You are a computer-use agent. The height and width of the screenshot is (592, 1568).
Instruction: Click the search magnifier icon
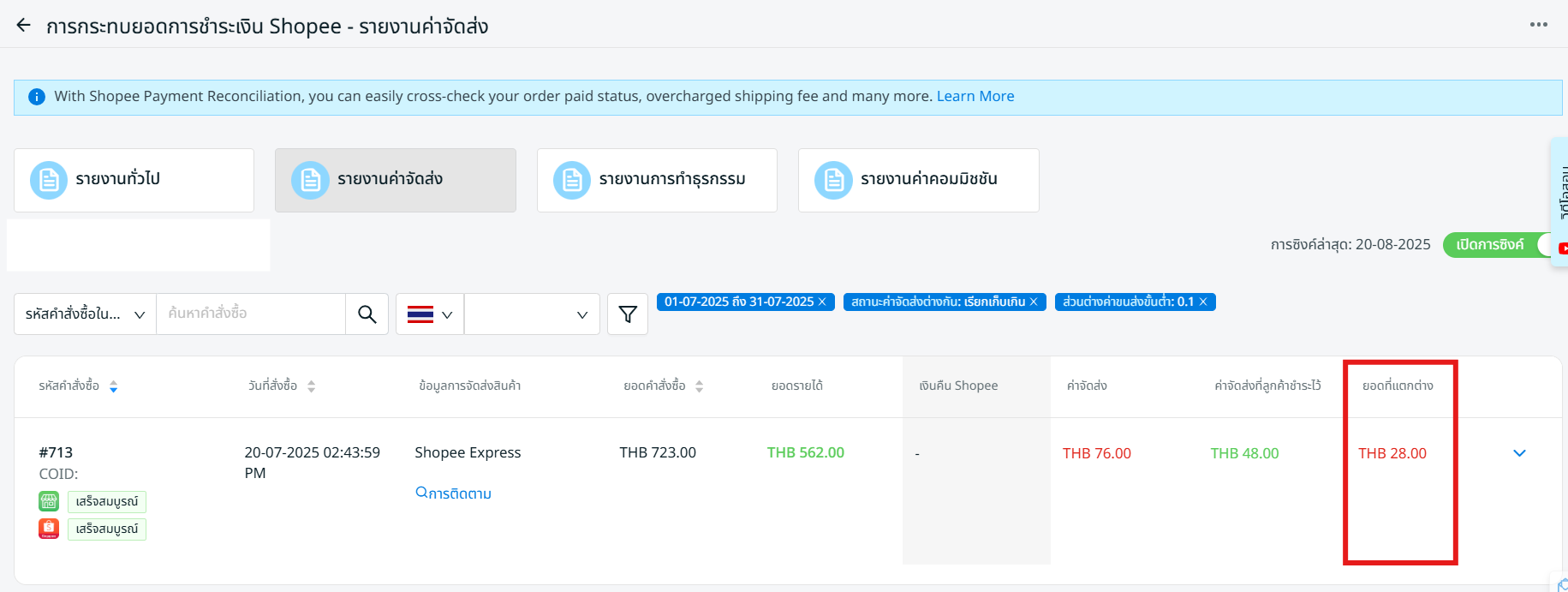tap(367, 314)
